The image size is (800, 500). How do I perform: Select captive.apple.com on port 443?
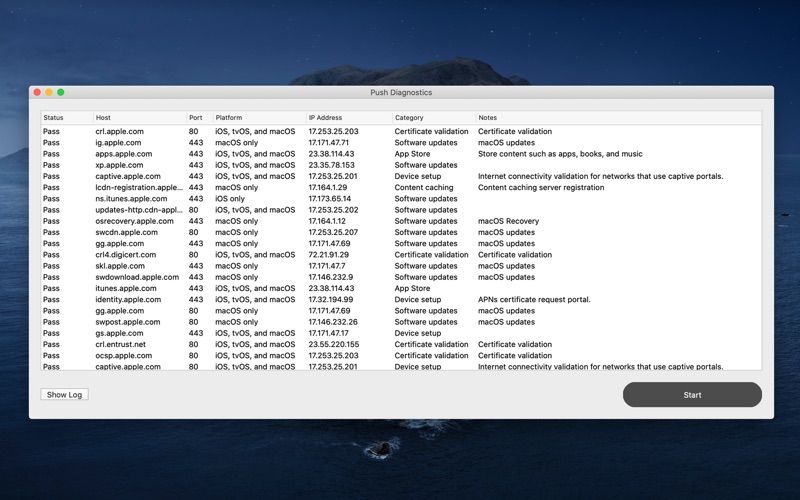pos(128,176)
